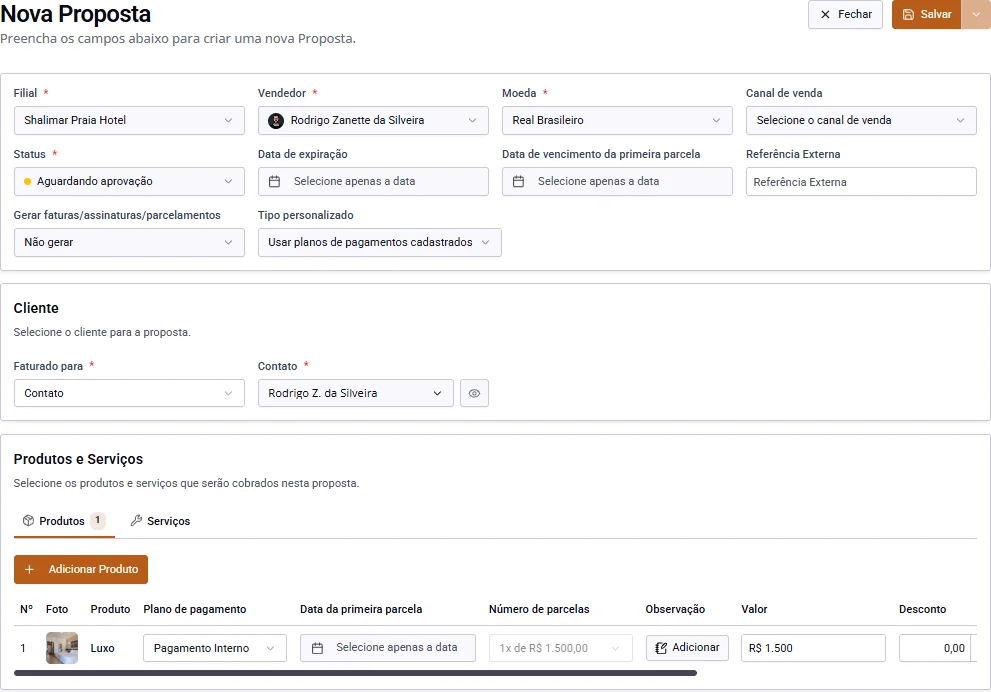Open the Faturado para dropdown

pyautogui.click(x=129, y=393)
